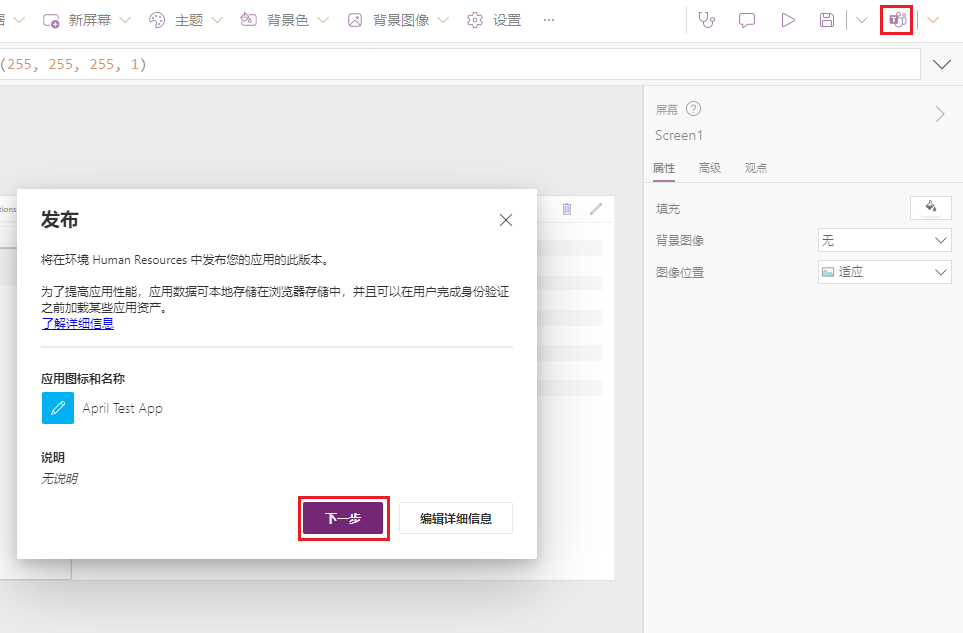Image resolution: width=963 pixels, height=633 pixels.
Task: Close the 发布 dialog
Action: pos(505,220)
